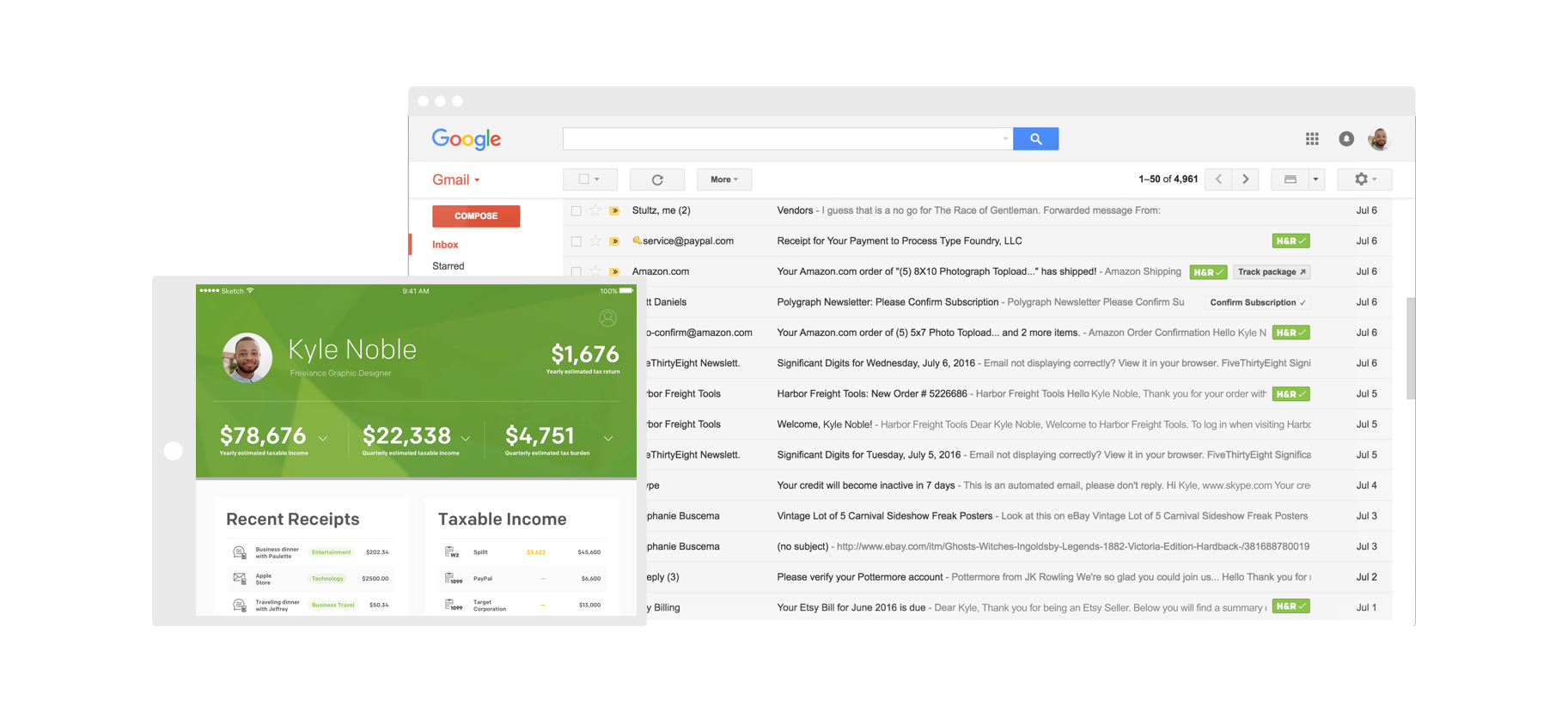The image size is (1568, 712).
Task: Open search options dropdown arrow
Action: pos(1005,139)
